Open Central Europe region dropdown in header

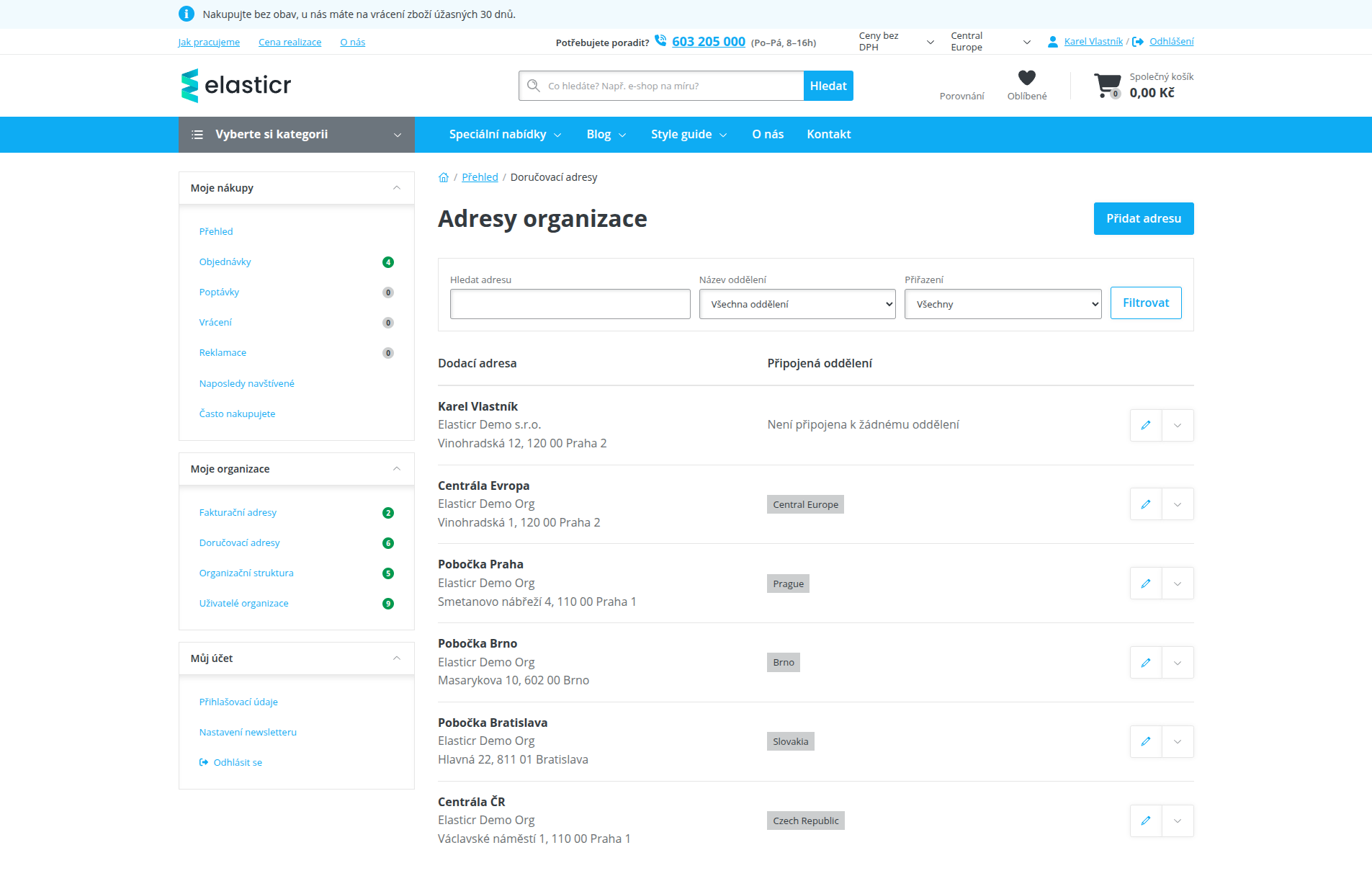991,42
